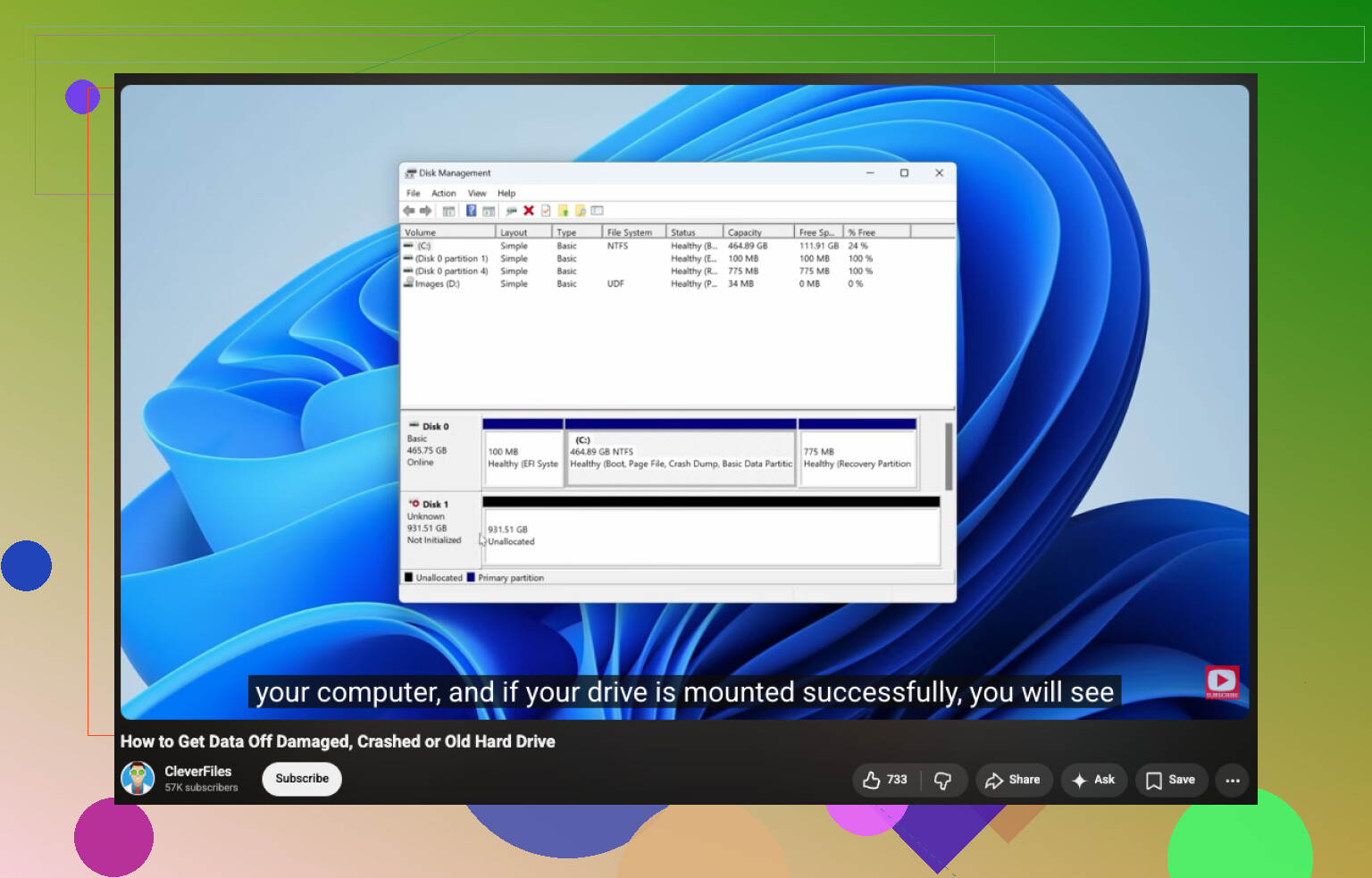
Task: Subscribe to CleverFiles channel
Action: coord(302,779)
